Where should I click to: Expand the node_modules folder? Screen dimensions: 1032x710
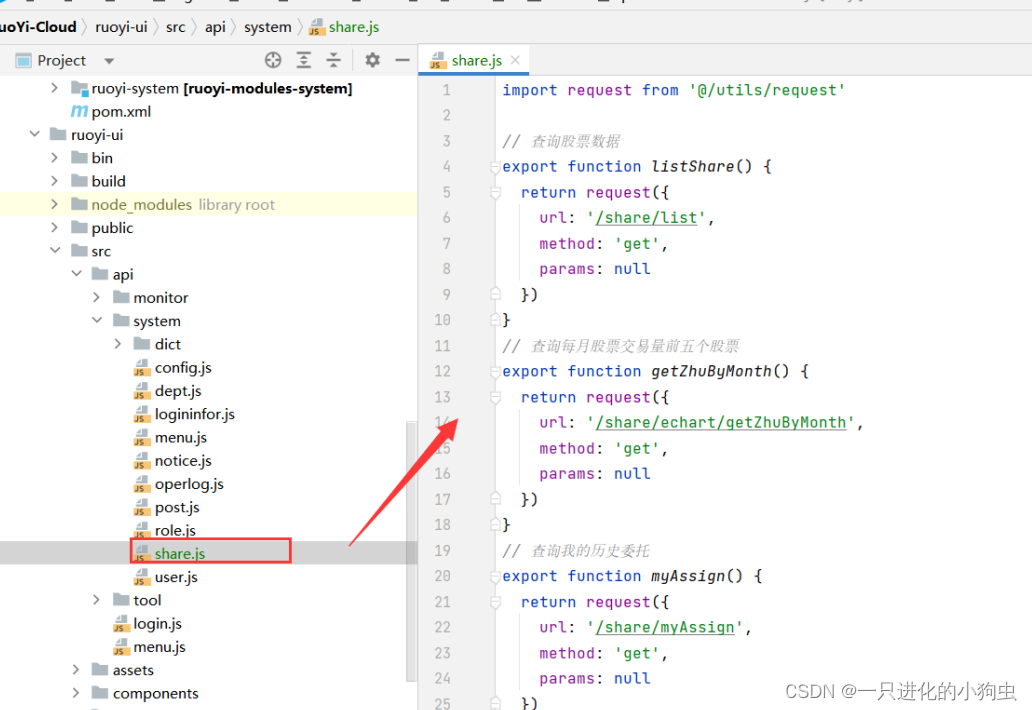coord(55,205)
